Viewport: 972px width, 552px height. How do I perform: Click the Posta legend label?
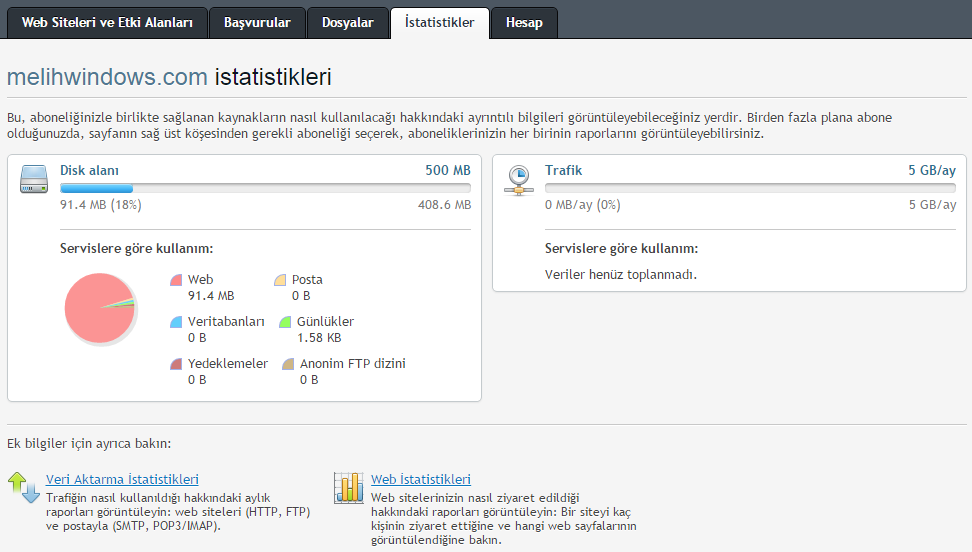(x=307, y=280)
